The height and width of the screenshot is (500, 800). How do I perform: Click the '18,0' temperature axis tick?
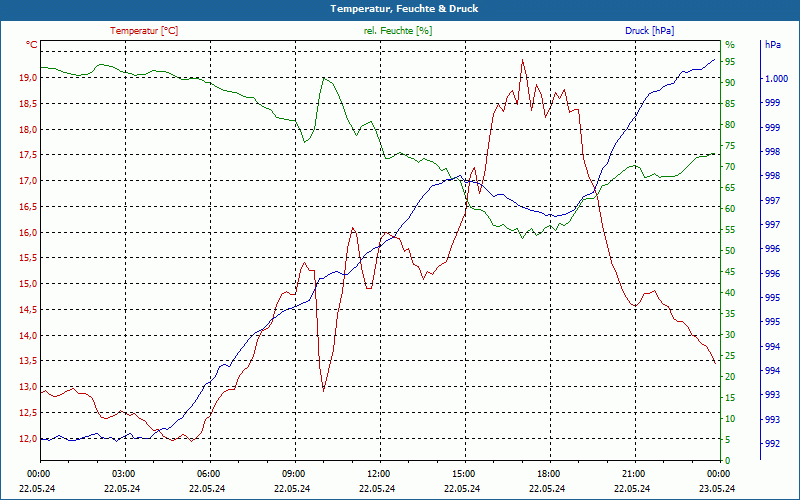pos(28,129)
